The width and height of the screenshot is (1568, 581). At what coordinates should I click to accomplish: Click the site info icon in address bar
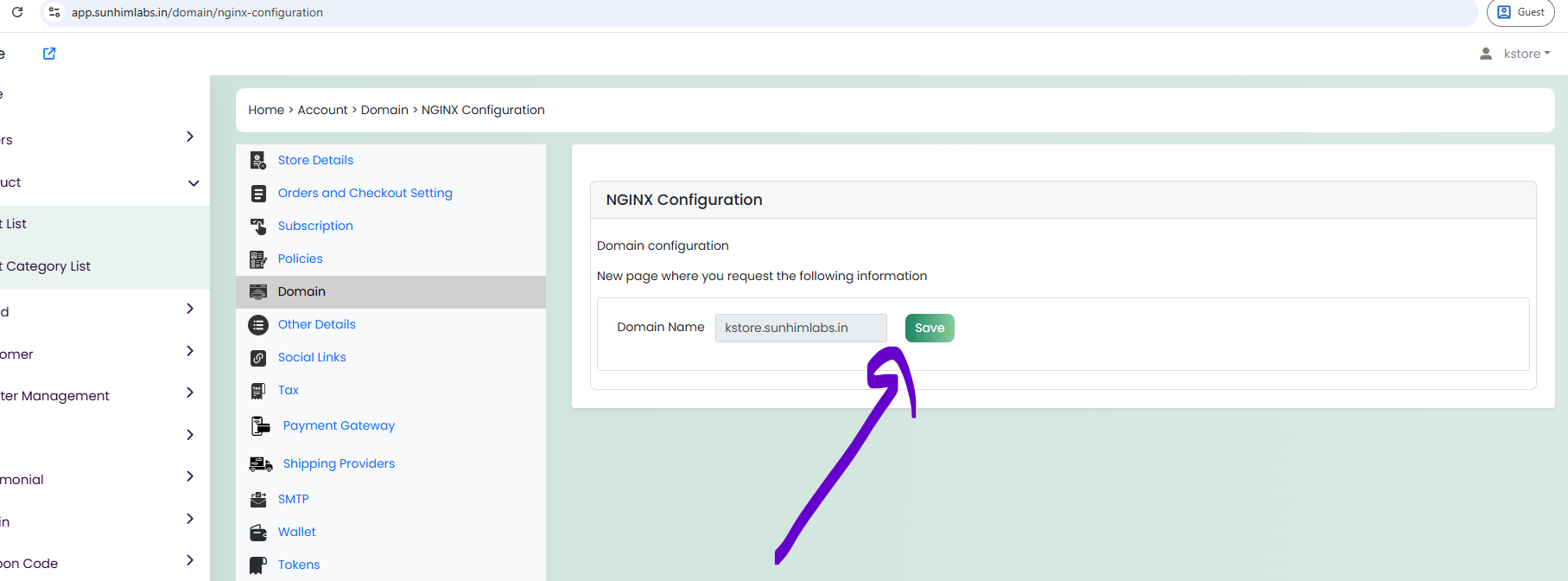point(54,12)
